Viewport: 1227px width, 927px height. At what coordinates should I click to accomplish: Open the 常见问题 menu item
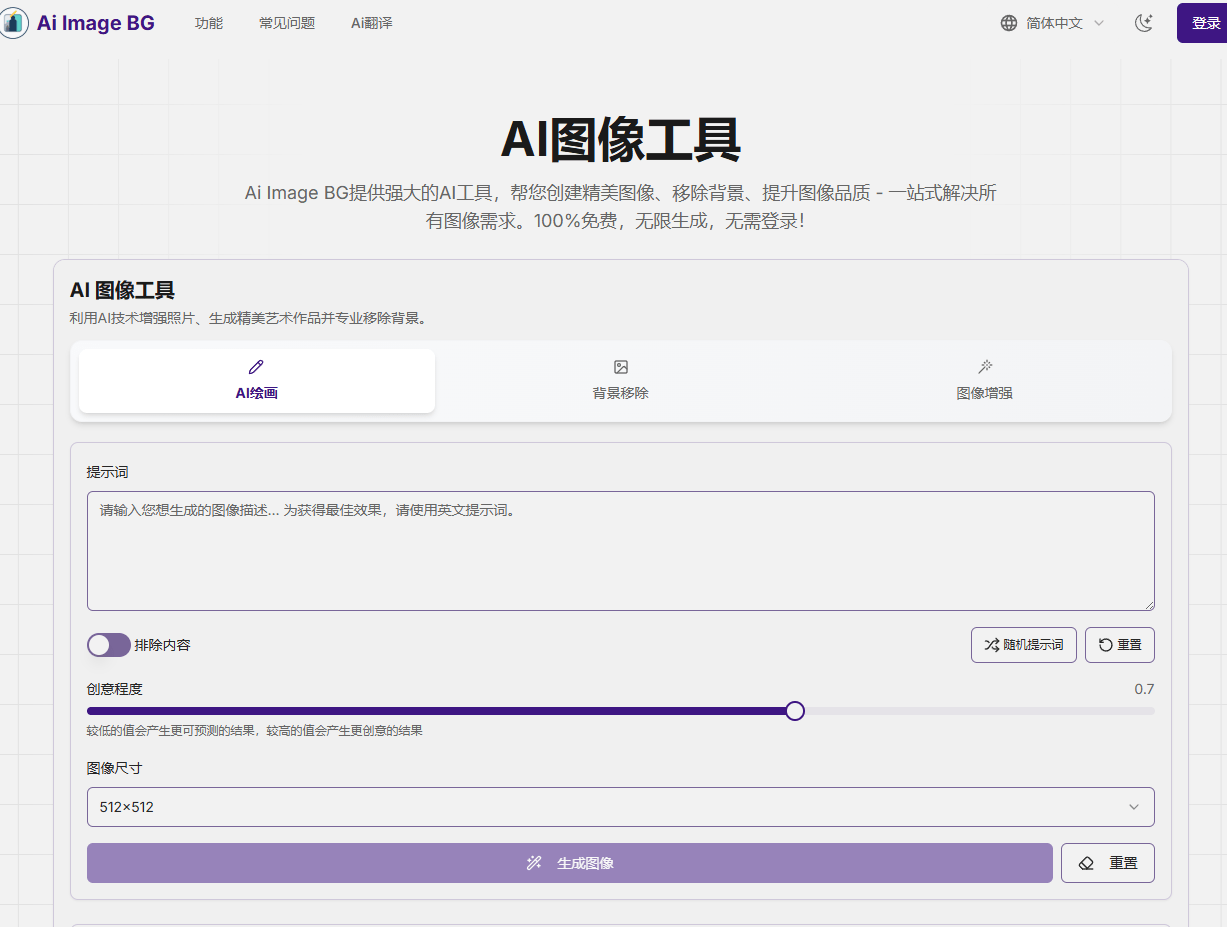(x=287, y=22)
